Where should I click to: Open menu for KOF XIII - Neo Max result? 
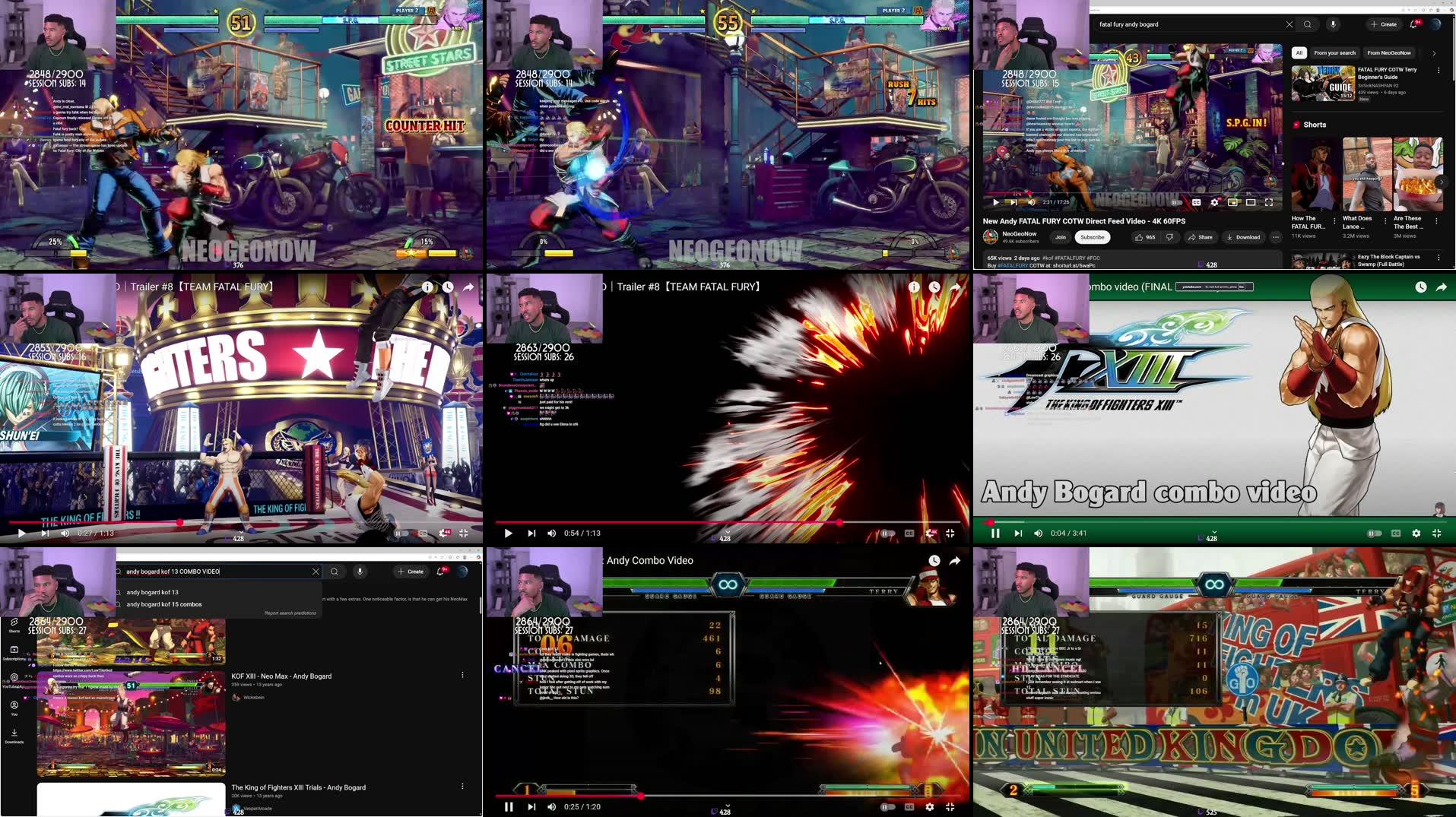[x=462, y=675]
